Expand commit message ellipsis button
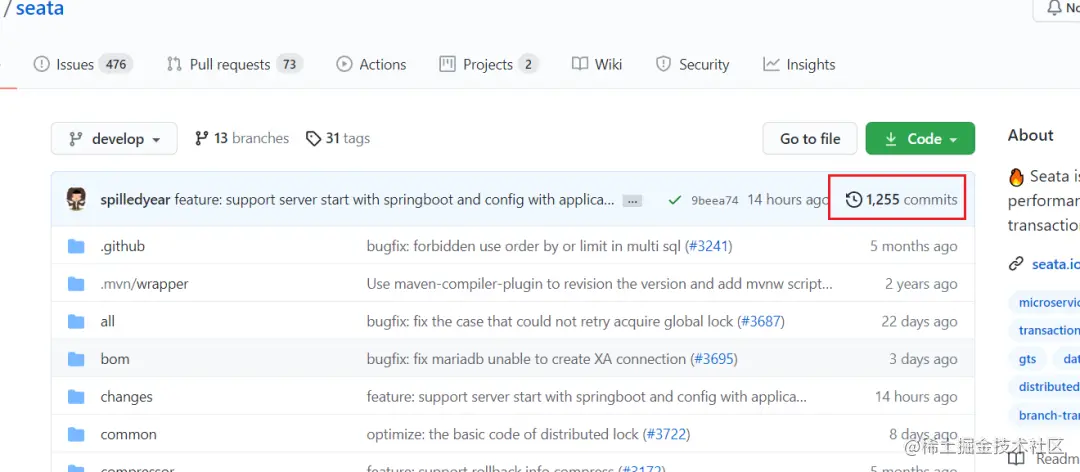Viewport: 1080px width, 472px height. (x=632, y=201)
